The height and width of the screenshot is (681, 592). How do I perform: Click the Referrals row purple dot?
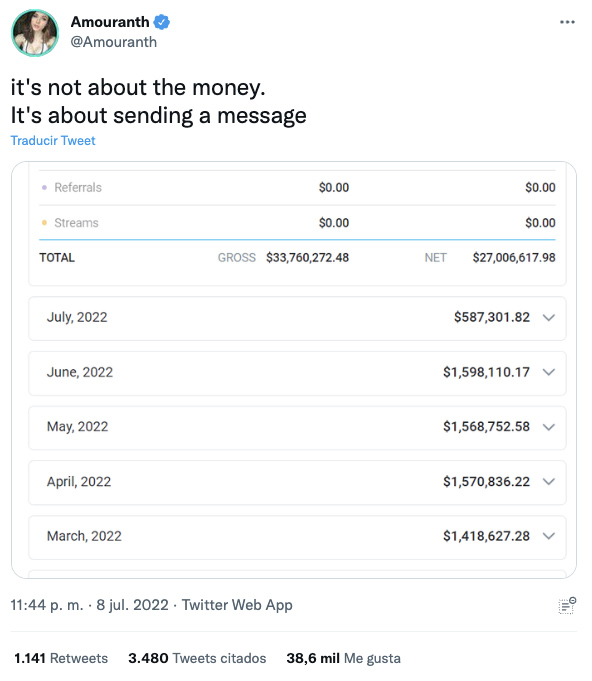tap(44, 188)
